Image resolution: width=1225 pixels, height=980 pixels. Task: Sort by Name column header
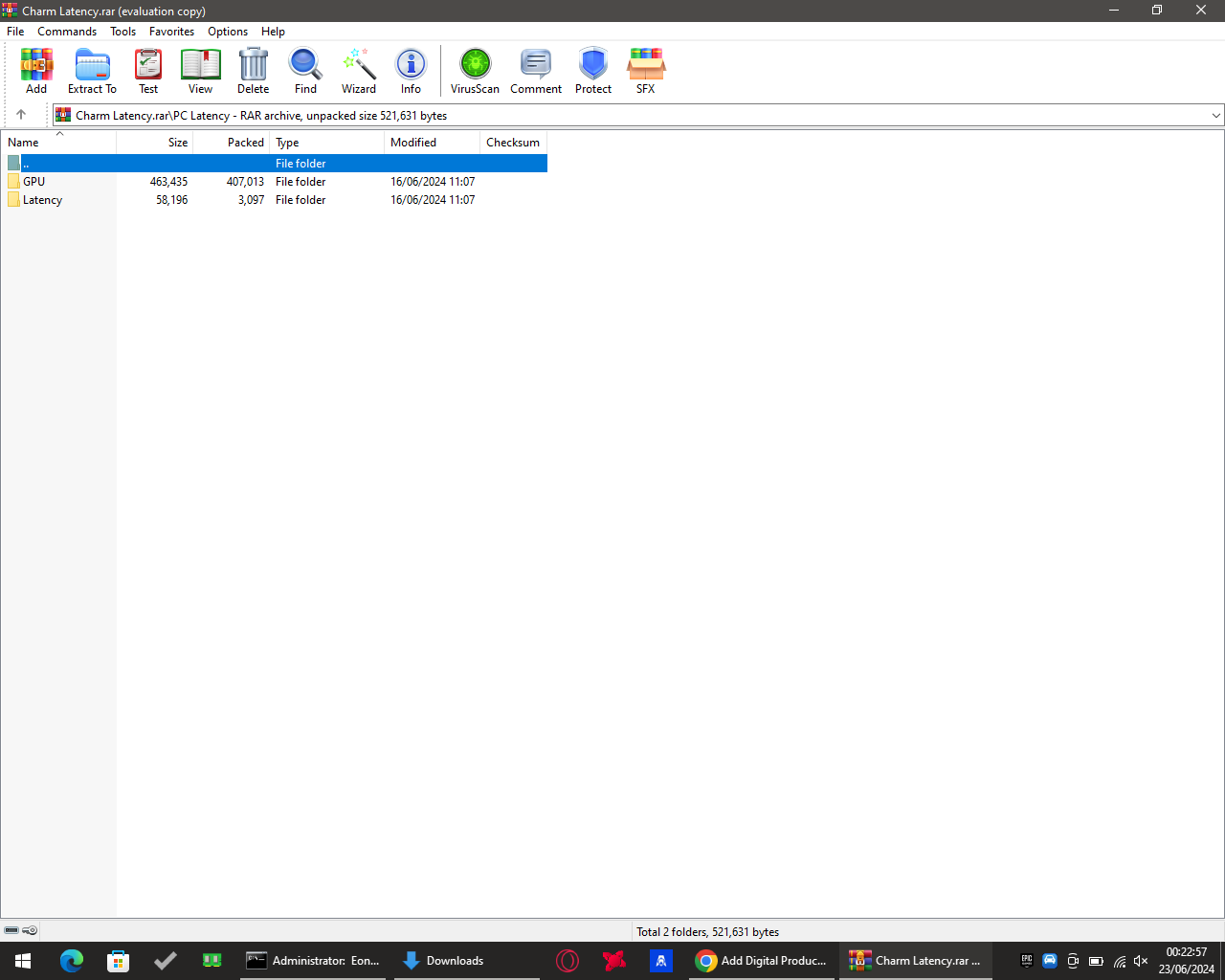pos(58,142)
